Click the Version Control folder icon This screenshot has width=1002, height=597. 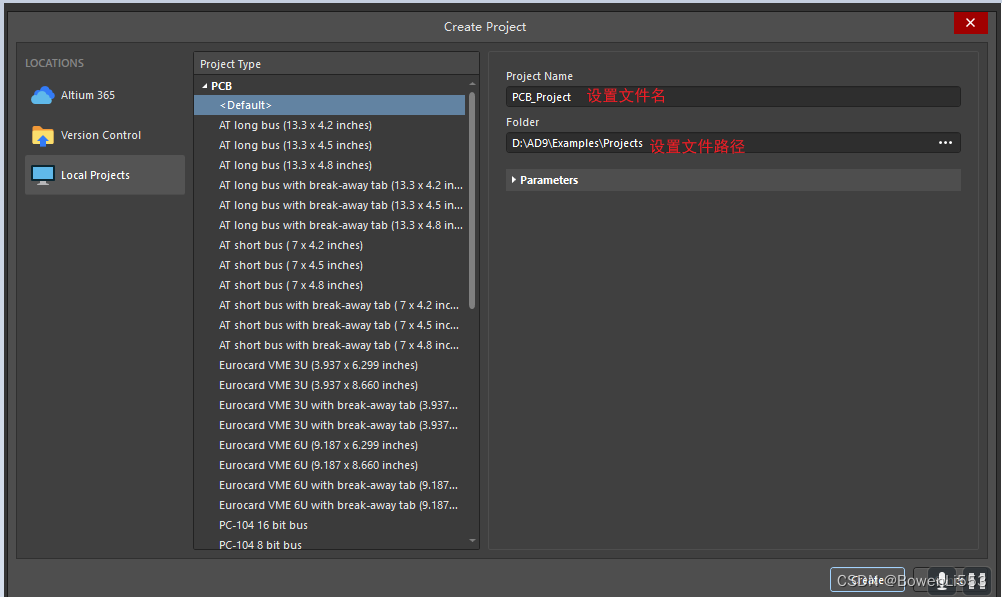point(42,136)
